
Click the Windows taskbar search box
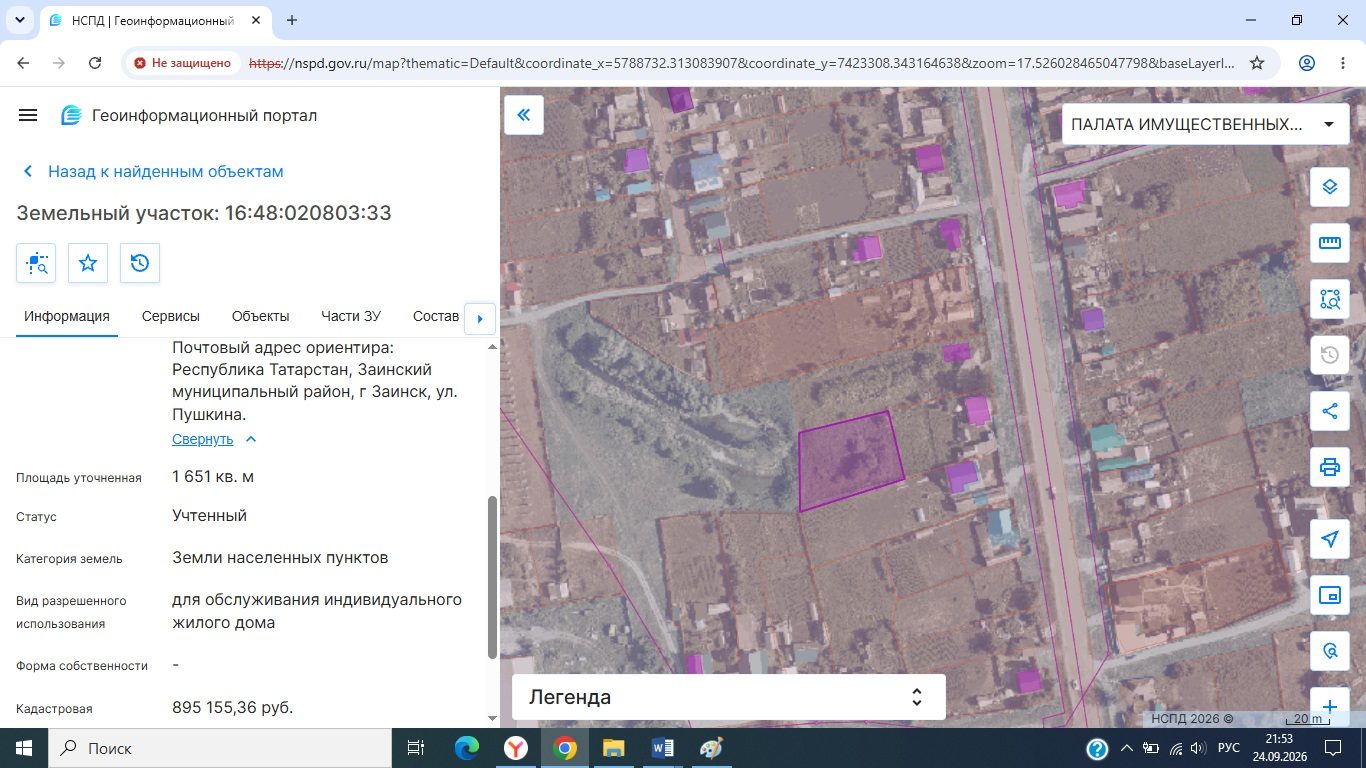coord(219,748)
